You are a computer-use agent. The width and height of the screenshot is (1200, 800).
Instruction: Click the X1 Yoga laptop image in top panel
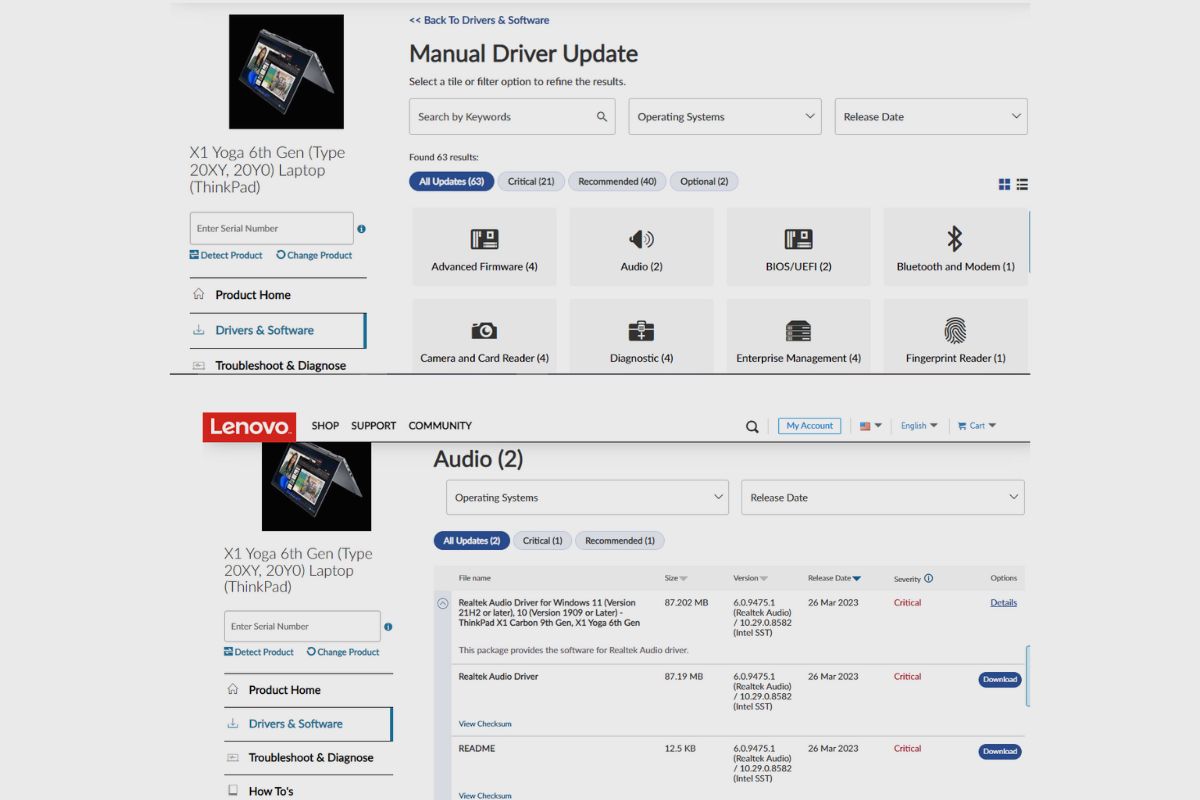(x=286, y=71)
